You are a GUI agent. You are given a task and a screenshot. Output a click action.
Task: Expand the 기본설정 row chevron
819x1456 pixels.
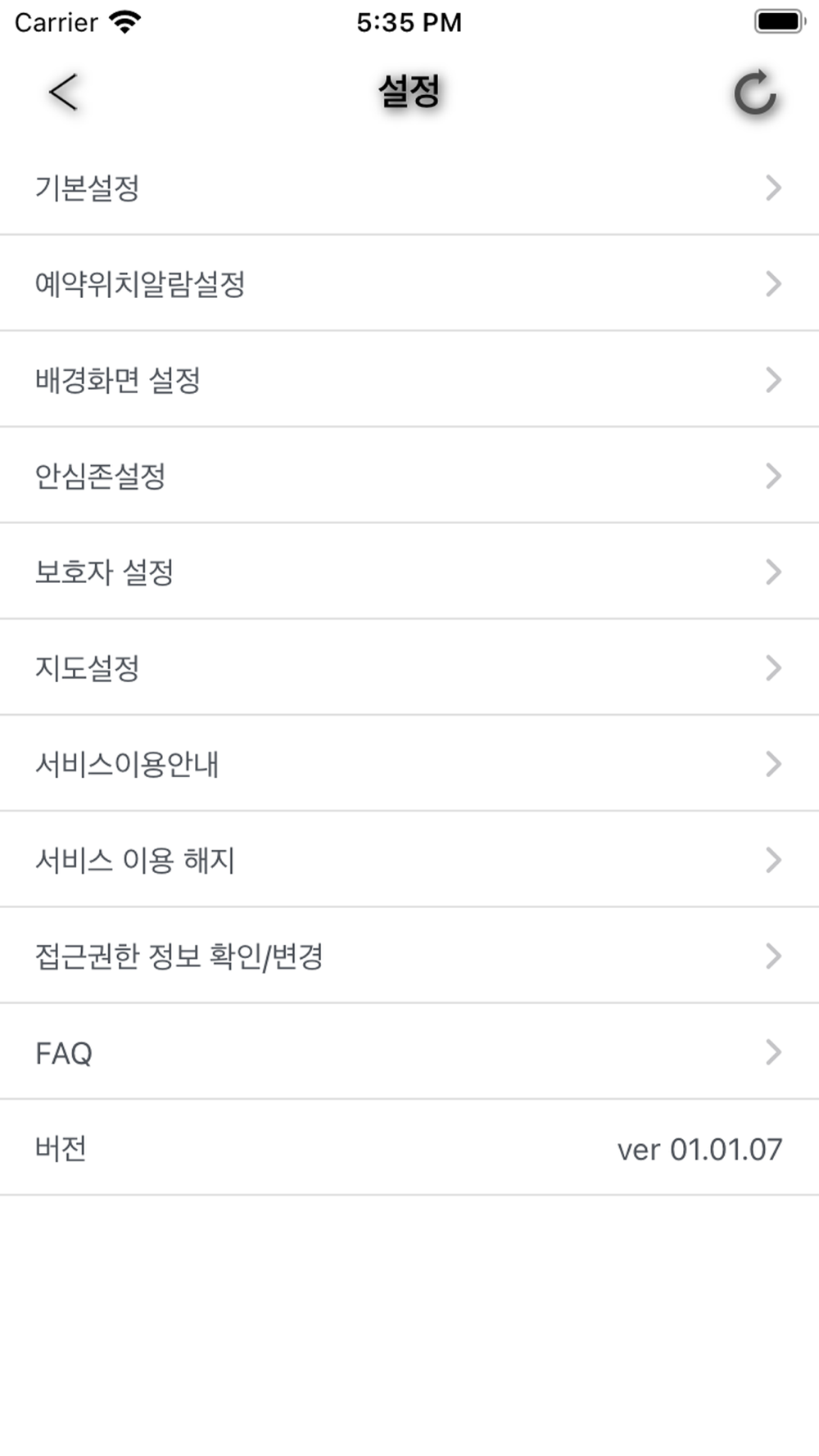pyautogui.click(x=773, y=188)
